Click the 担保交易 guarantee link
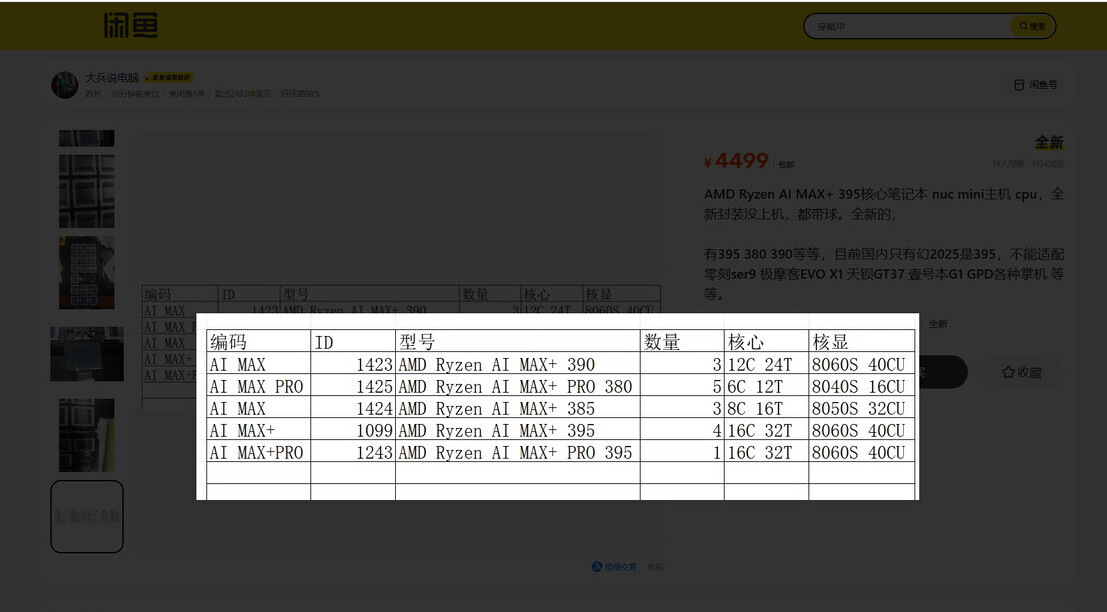The height and width of the screenshot is (612, 1107). point(614,566)
